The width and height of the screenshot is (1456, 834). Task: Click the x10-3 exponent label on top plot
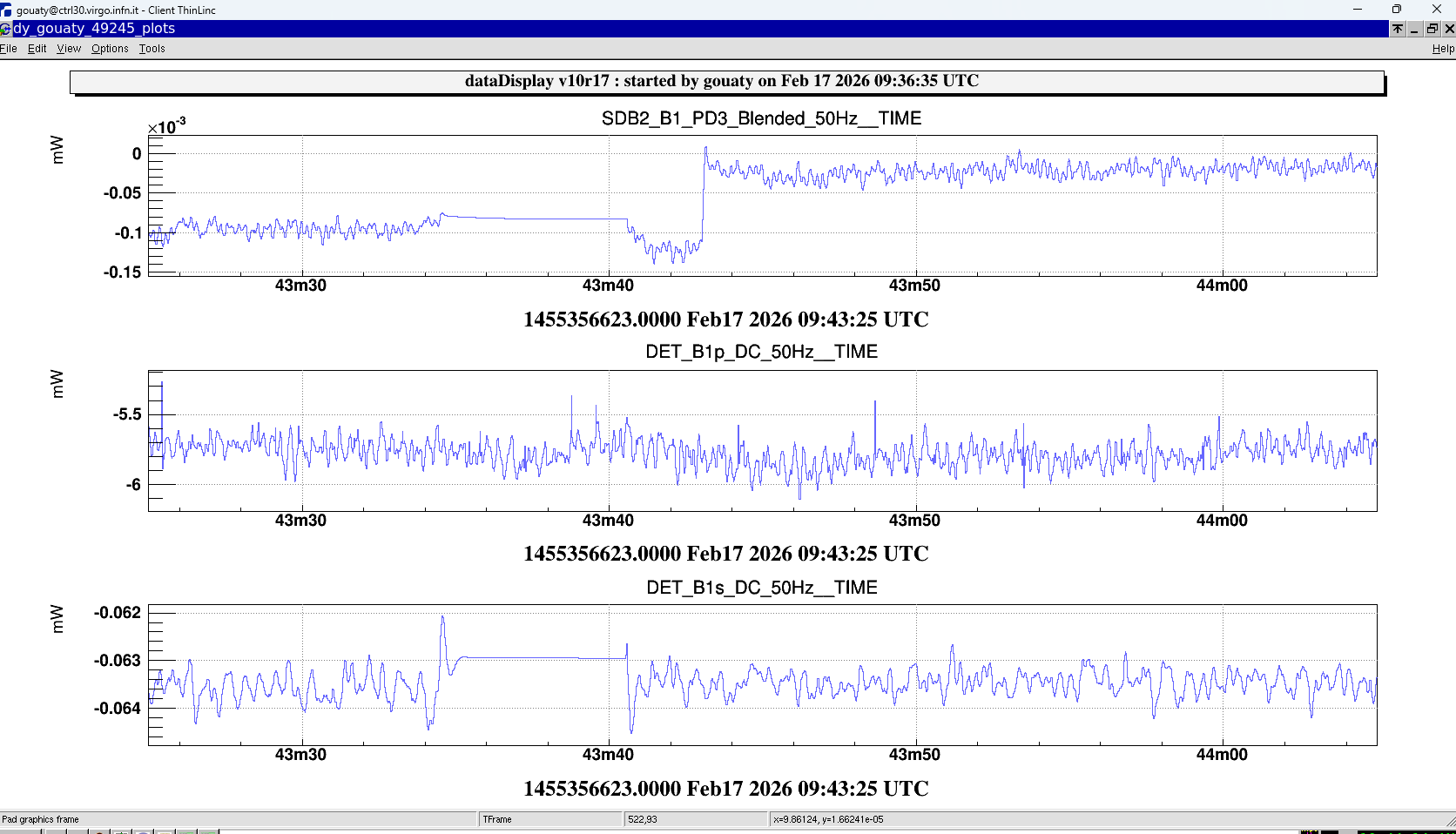tap(166, 127)
